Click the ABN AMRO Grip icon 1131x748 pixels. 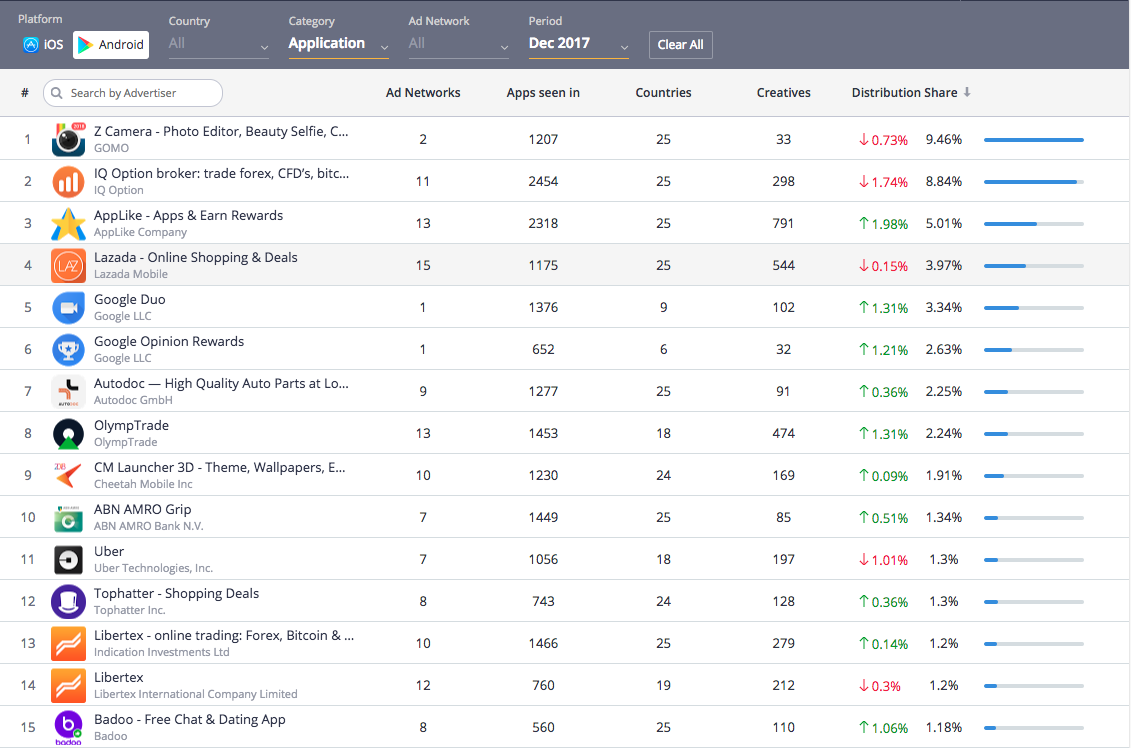(x=69, y=517)
